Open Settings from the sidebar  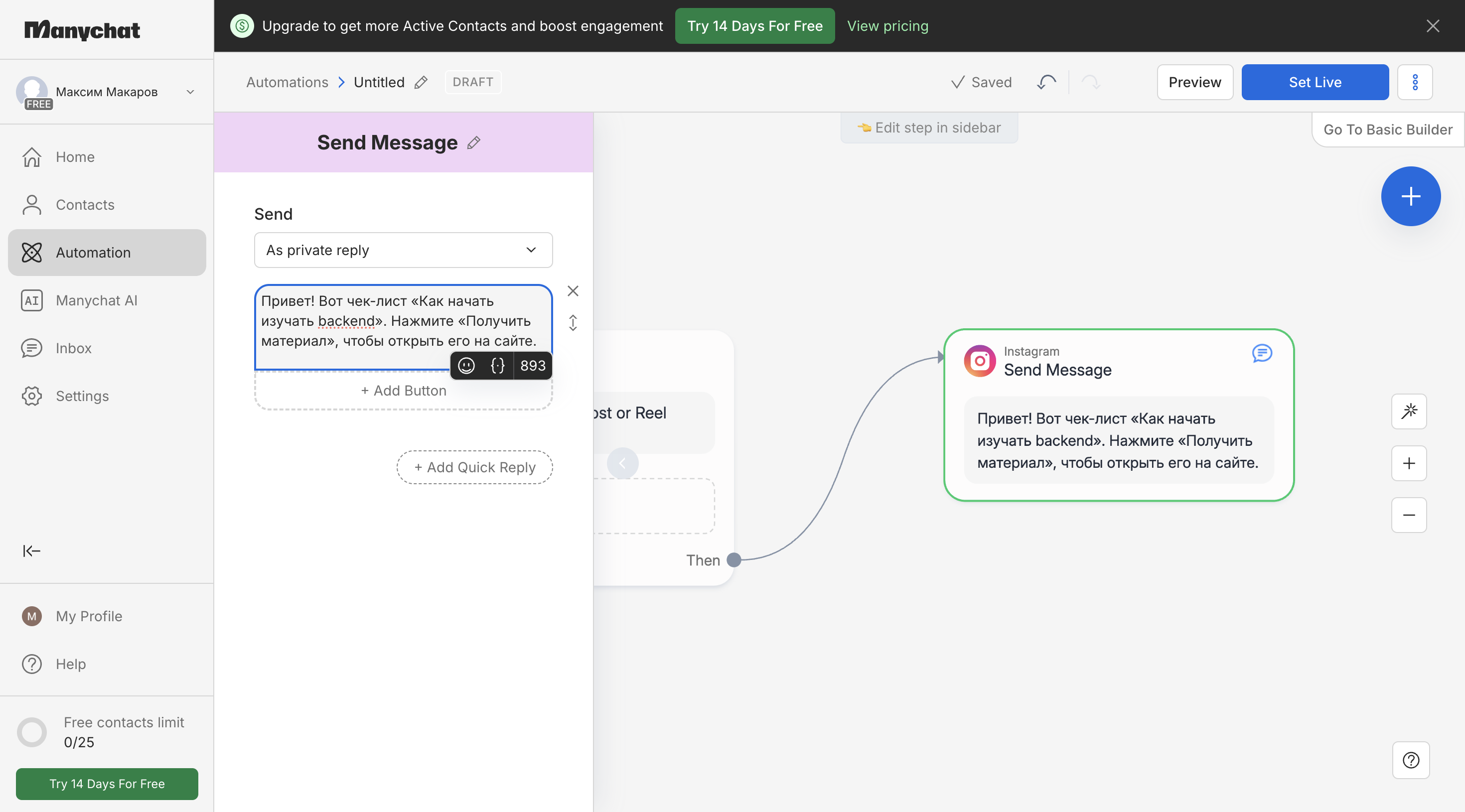click(x=107, y=396)
